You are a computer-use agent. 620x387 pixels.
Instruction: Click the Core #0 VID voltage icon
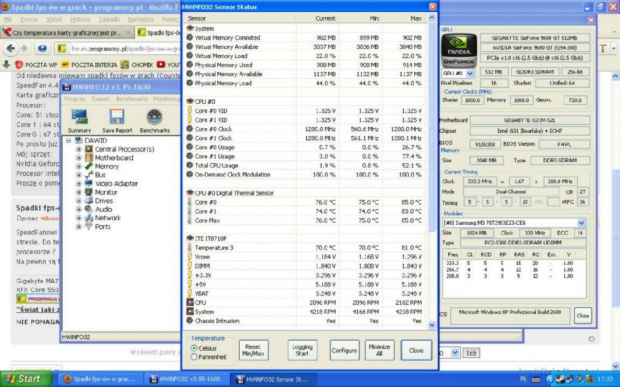click(190, 111)
